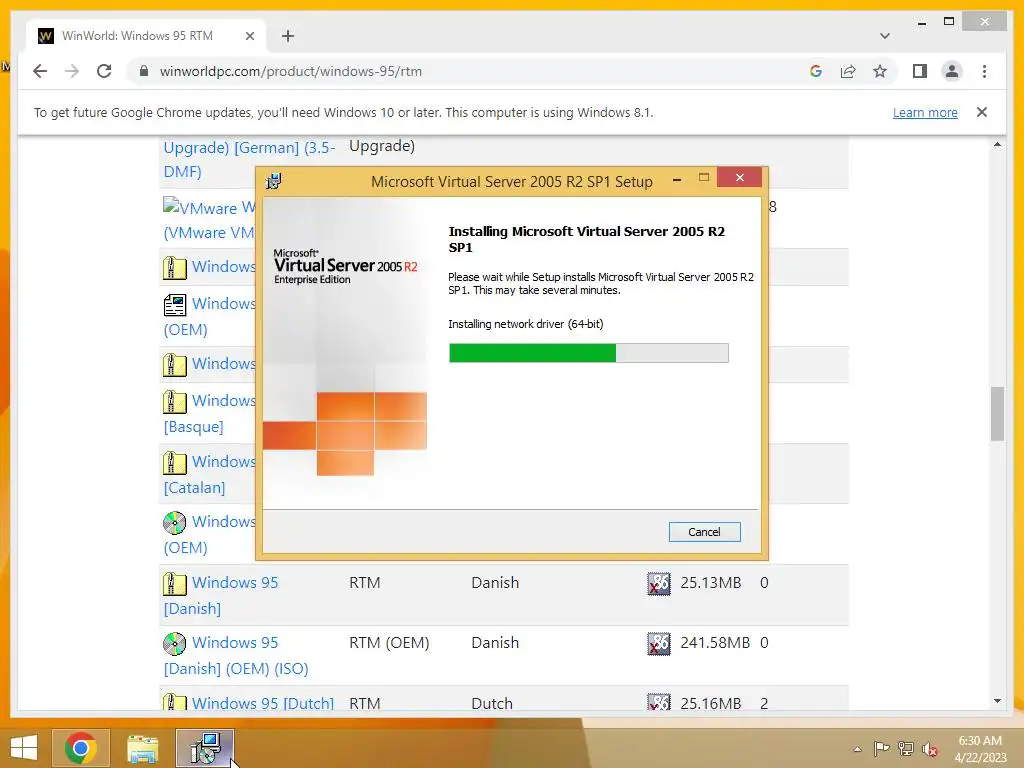Image resolution: width=1024 pixels, height=768 pixels.
Task: Open the [Catalan] link
Action: tap(194, 487)
